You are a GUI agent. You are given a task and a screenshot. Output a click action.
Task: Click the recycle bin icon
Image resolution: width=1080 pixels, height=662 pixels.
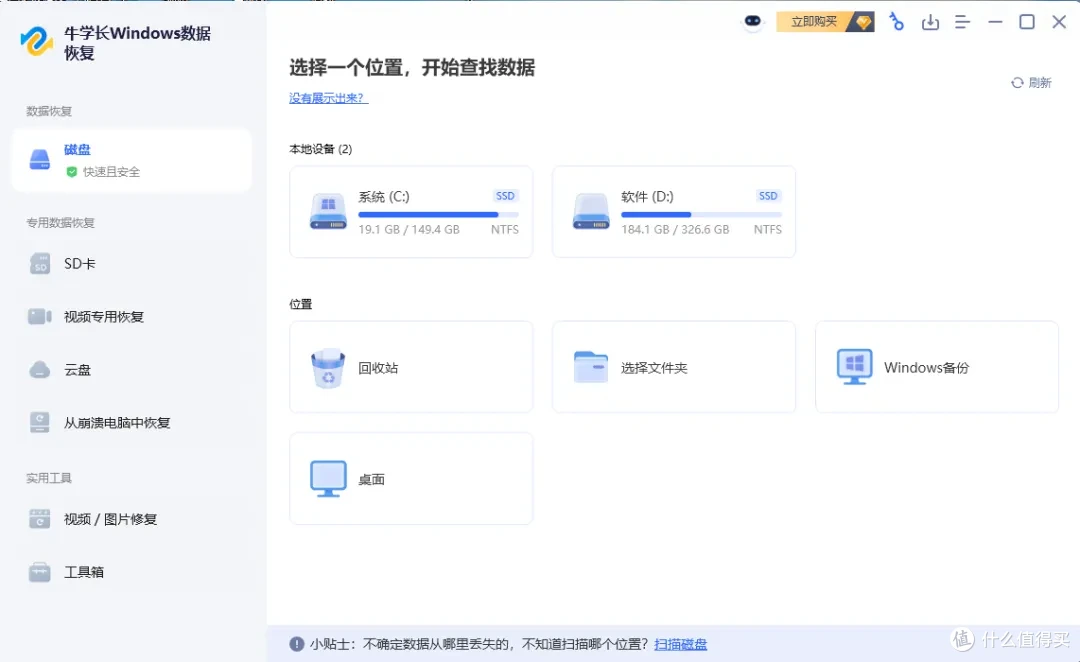tap(328, 368)
